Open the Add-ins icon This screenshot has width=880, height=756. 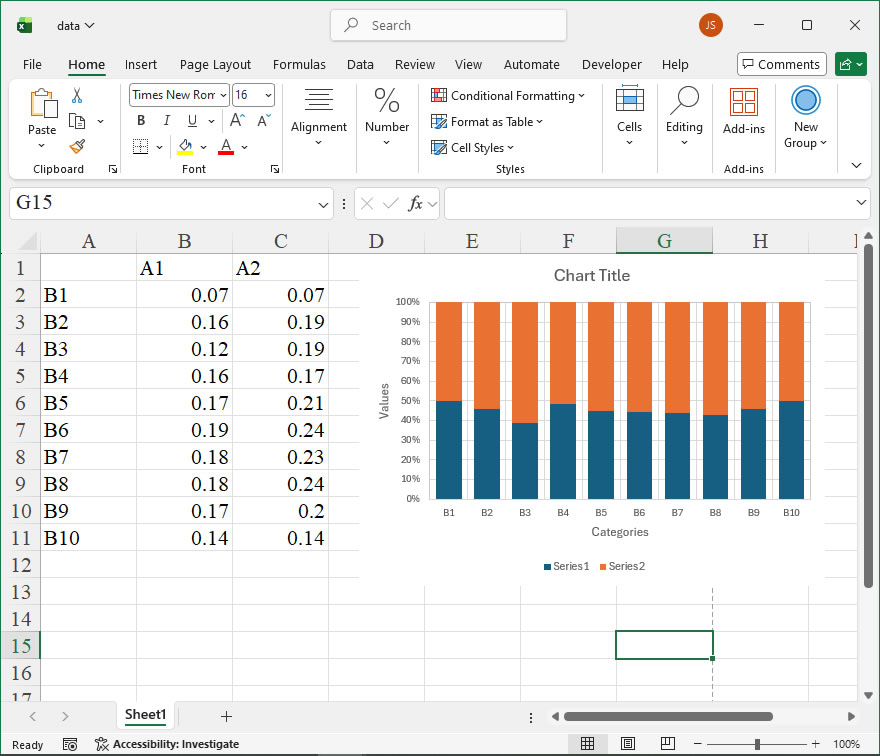[x=743, y=111]
